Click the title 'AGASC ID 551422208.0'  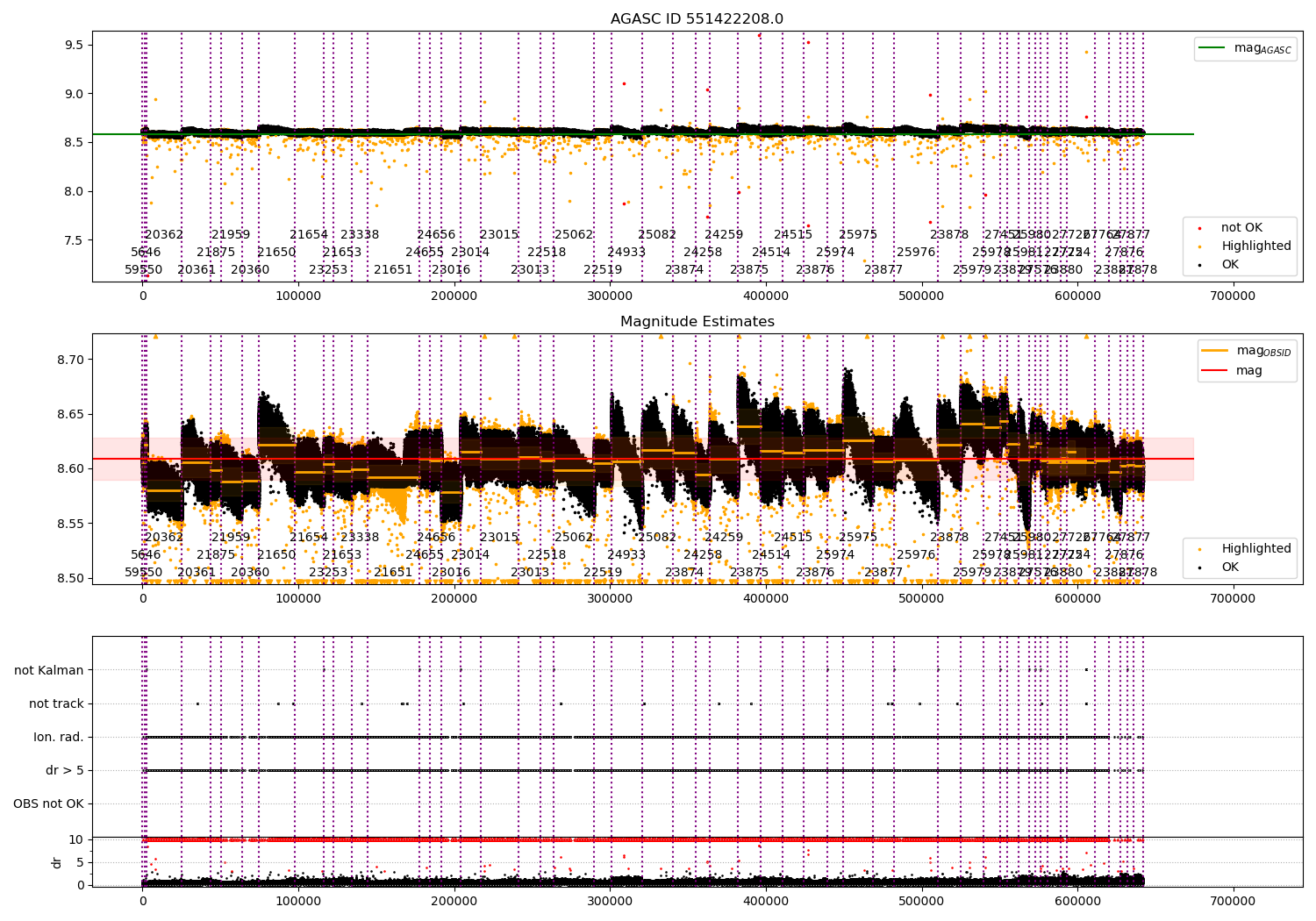697,19
